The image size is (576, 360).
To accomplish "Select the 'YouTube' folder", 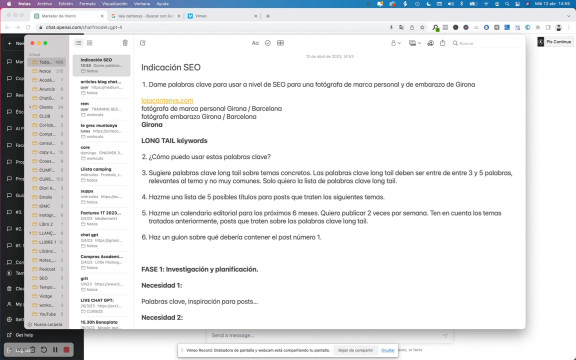I will (47, 314).
